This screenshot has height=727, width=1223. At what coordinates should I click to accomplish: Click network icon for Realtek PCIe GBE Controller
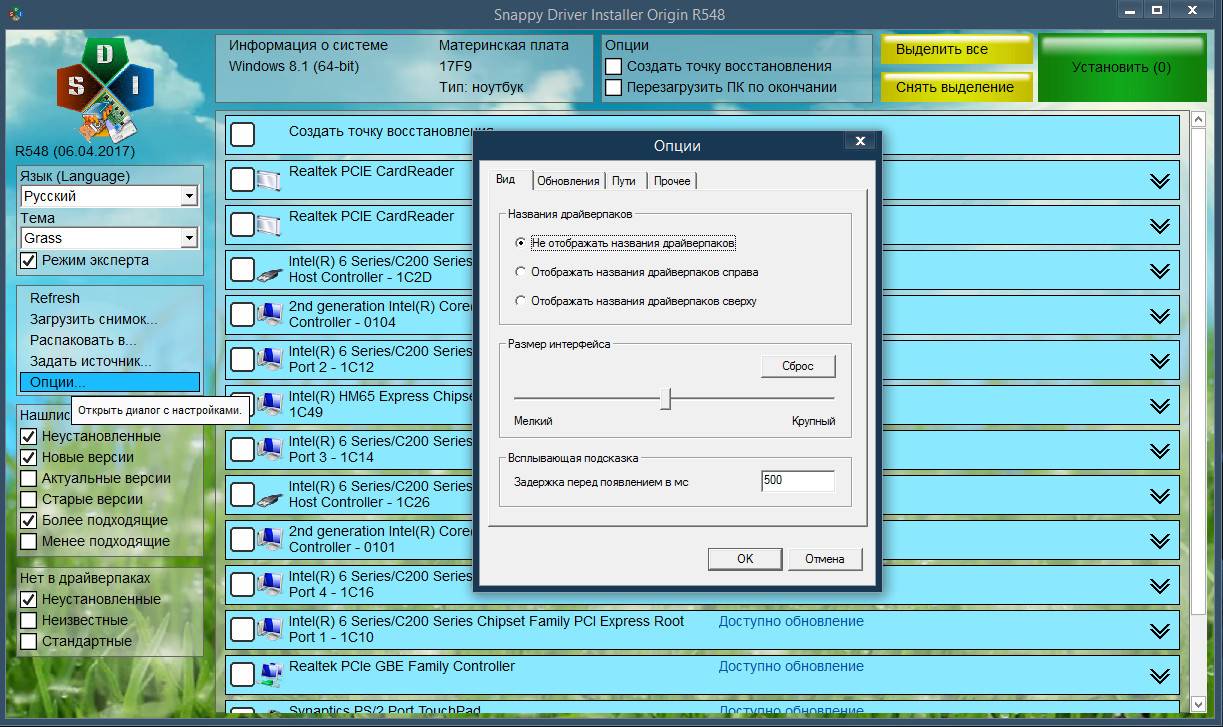point(270,675)
